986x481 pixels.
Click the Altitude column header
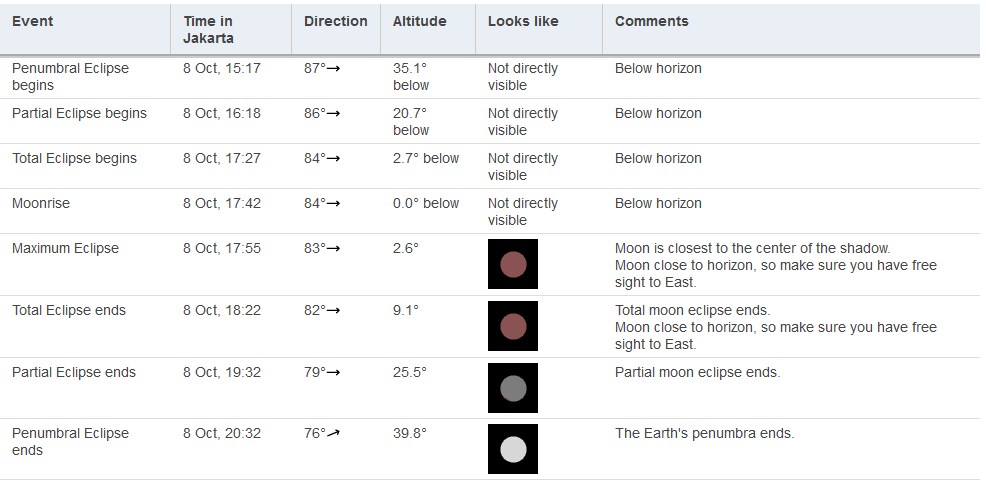tap(420, 21)
